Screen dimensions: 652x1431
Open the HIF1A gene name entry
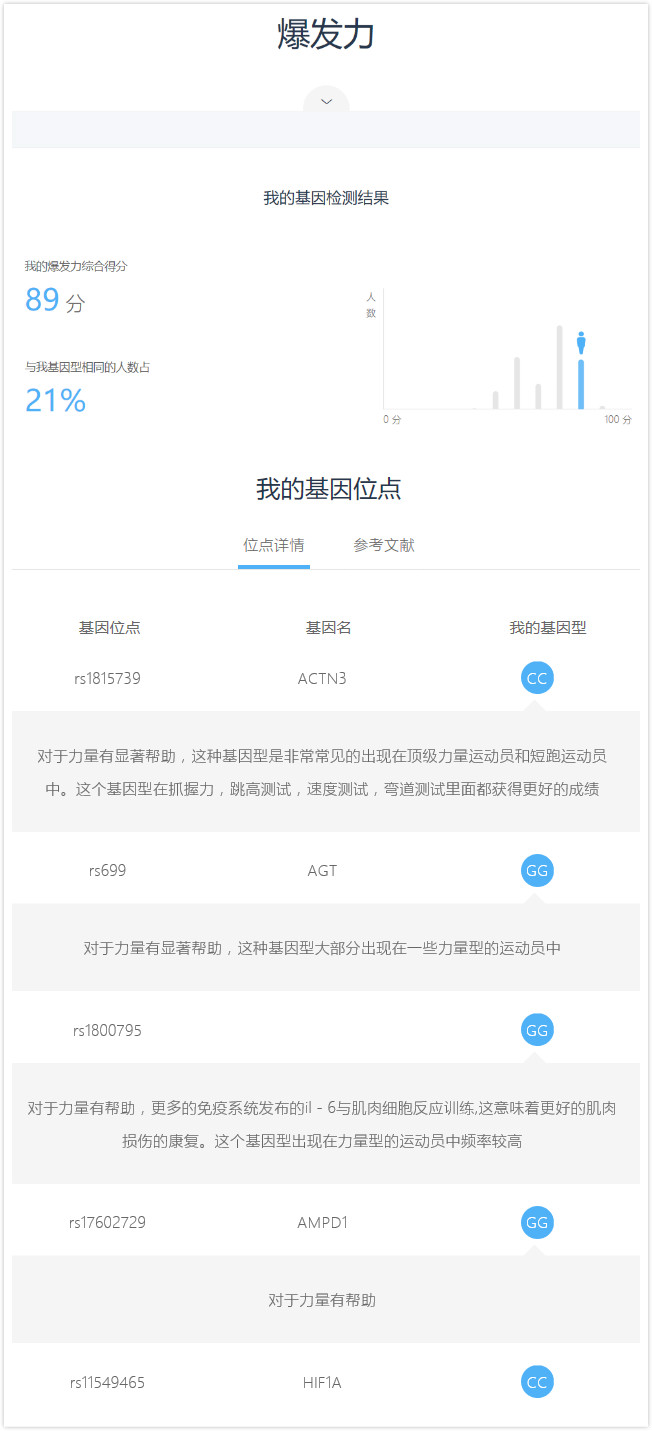click(x=322, y=1383)
